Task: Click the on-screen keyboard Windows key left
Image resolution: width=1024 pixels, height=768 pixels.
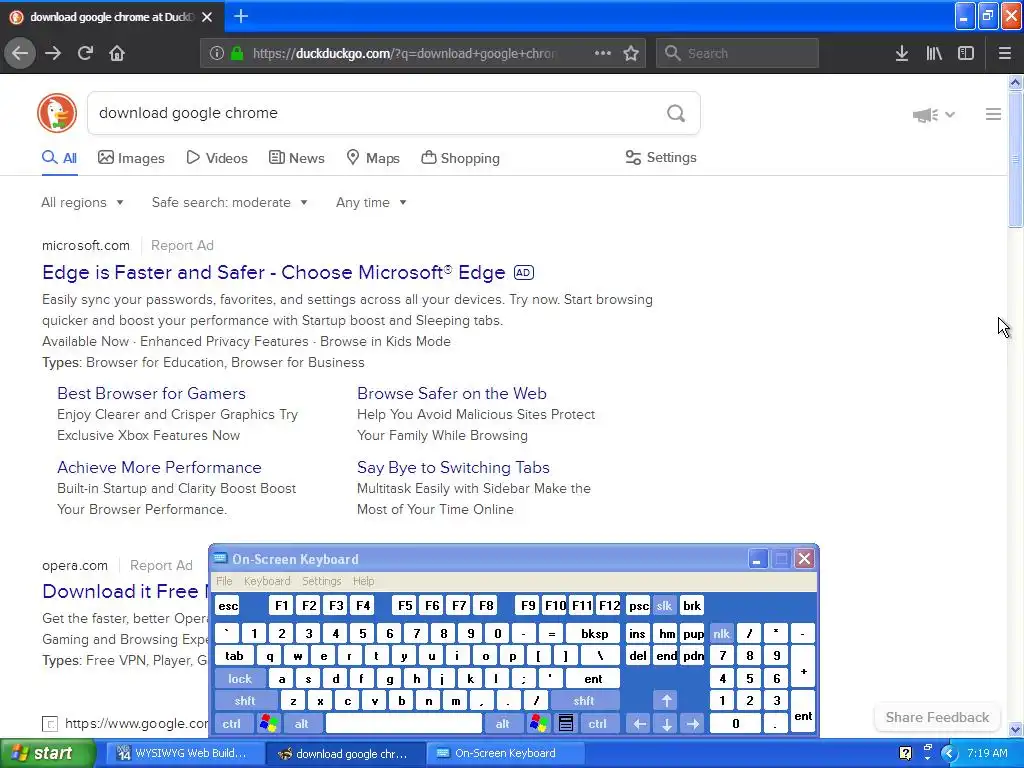Action: pos(269,724)
